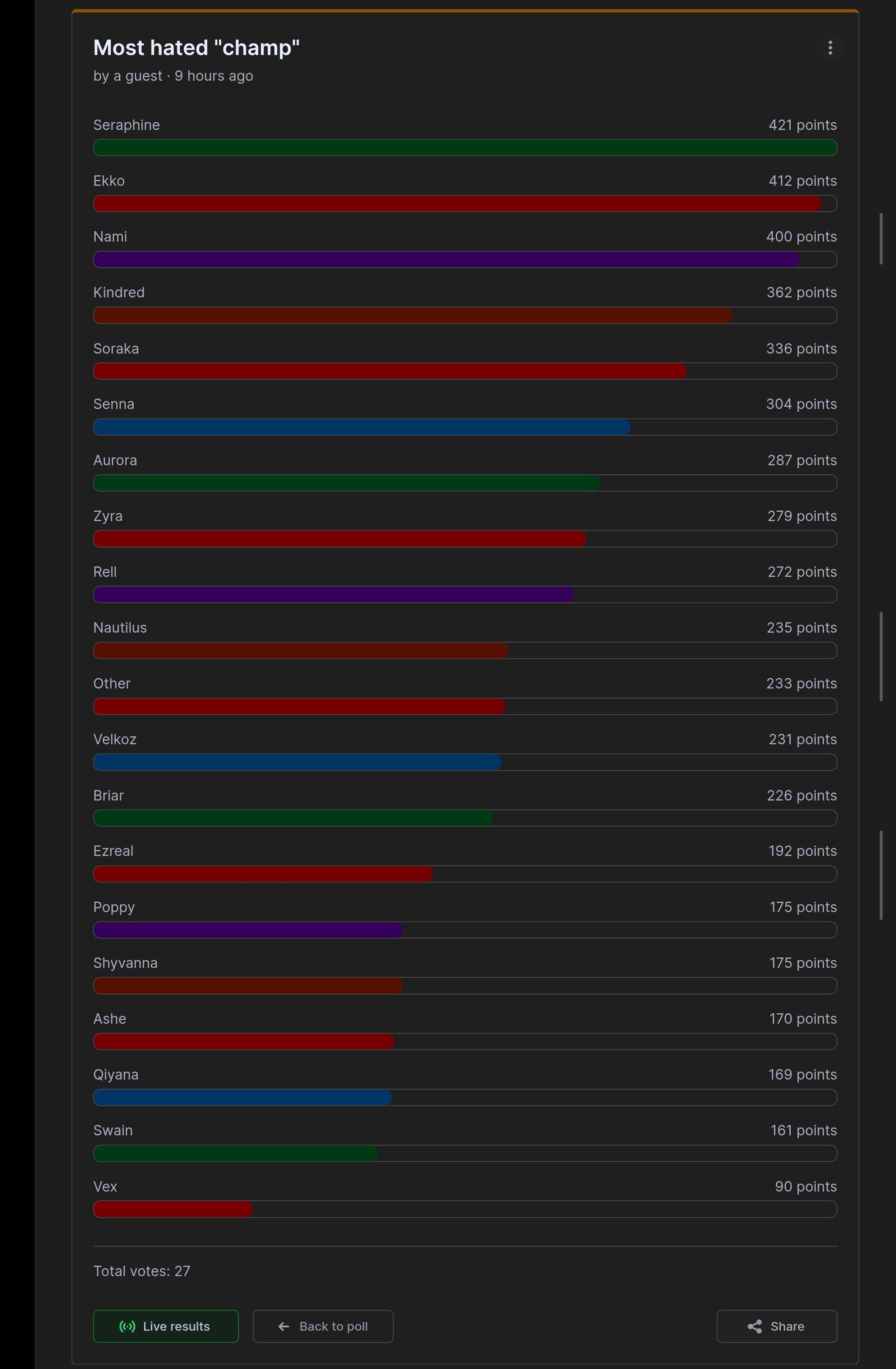Click the "226 points" score
The width and height of the screenshot is (896, 1369).
(x=801, y=795)
